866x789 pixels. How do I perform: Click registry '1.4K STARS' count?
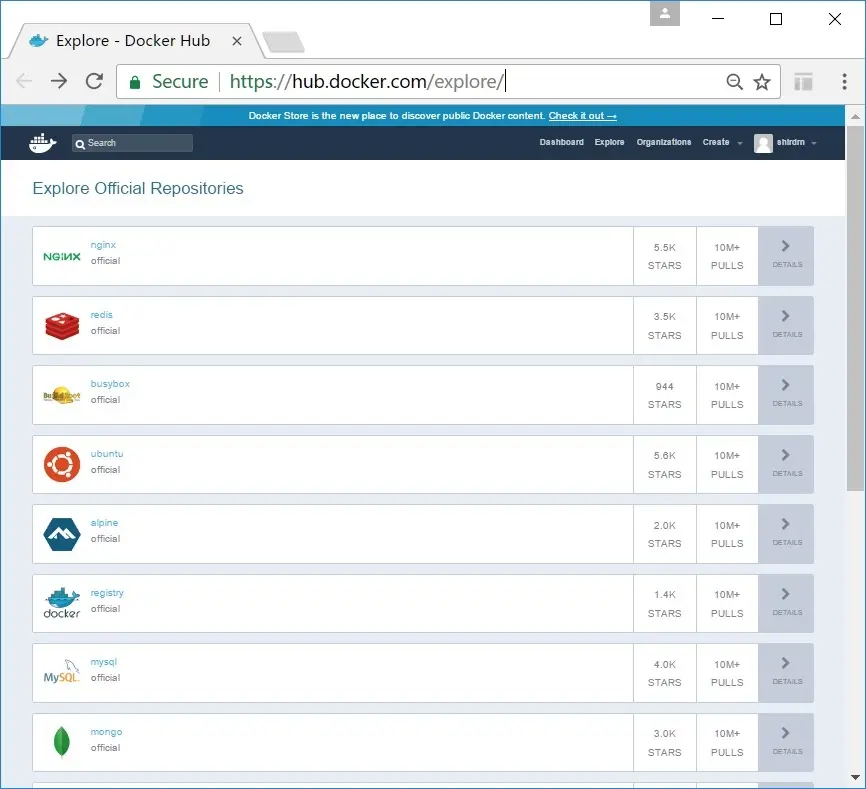pyautogui.click(x=664, y=604)
